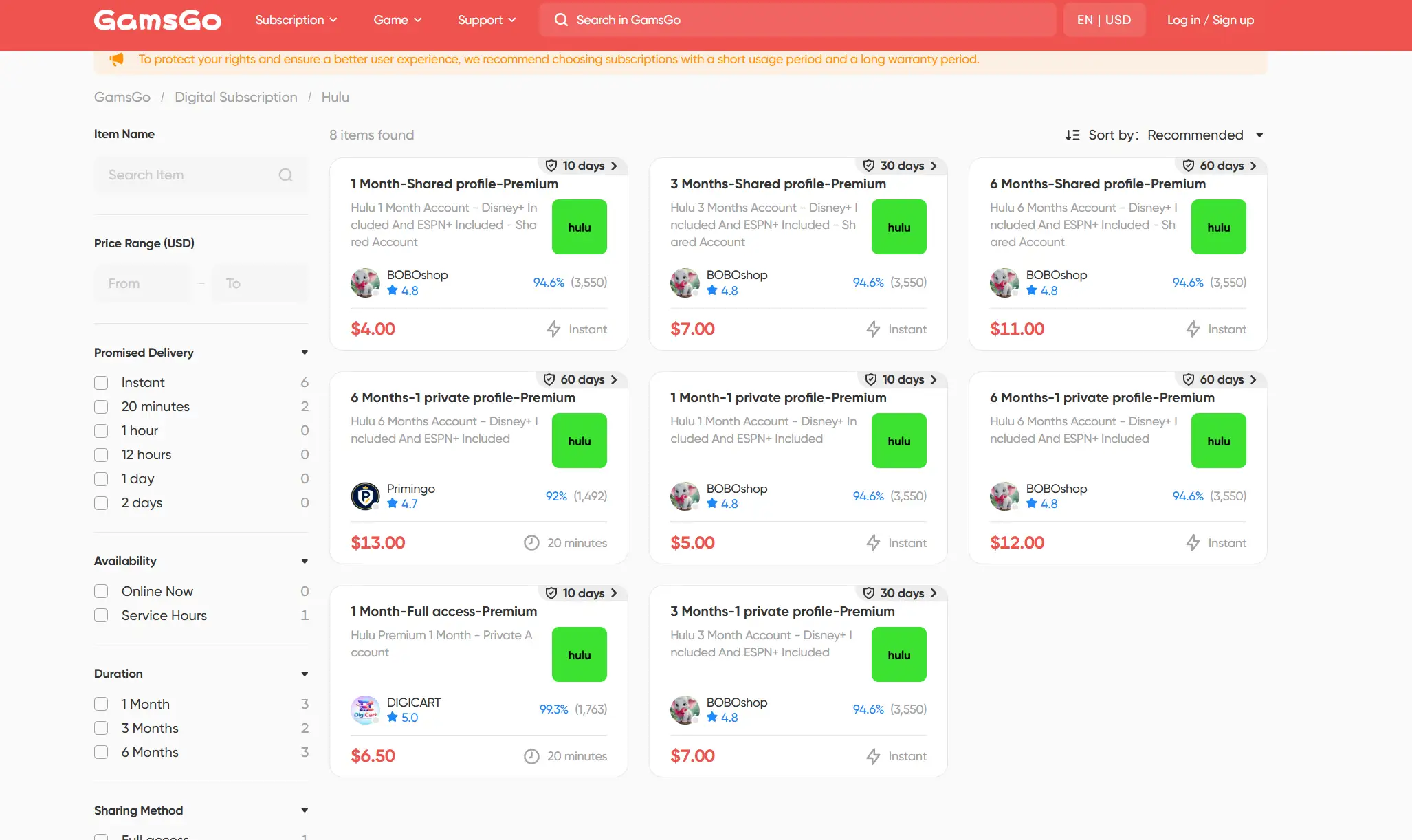The image size is (1412, 840).
Task: Click the shield warranty icon on the $13.00 listing
Action: [x=549, y=379]
